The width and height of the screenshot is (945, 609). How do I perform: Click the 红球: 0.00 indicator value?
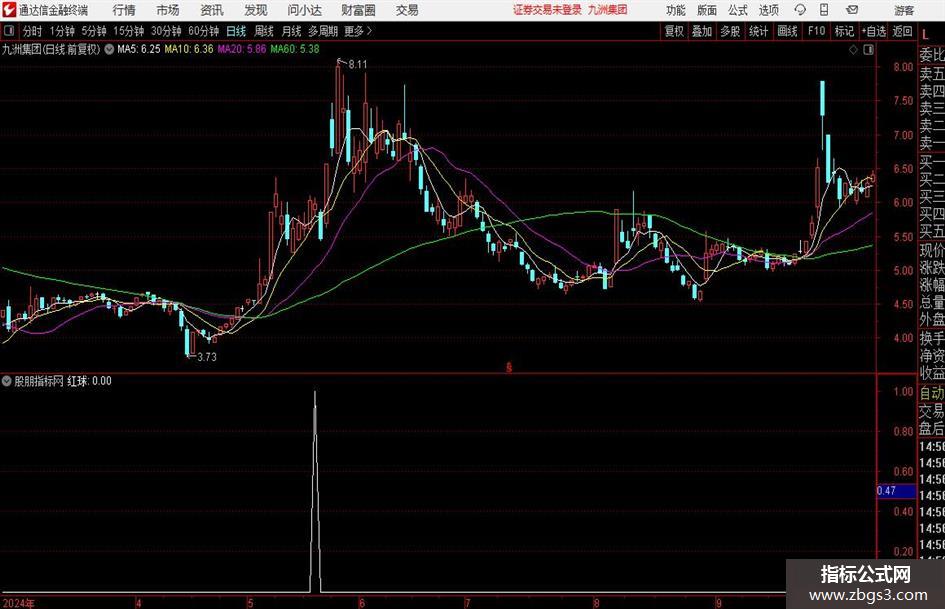point(89,381)
